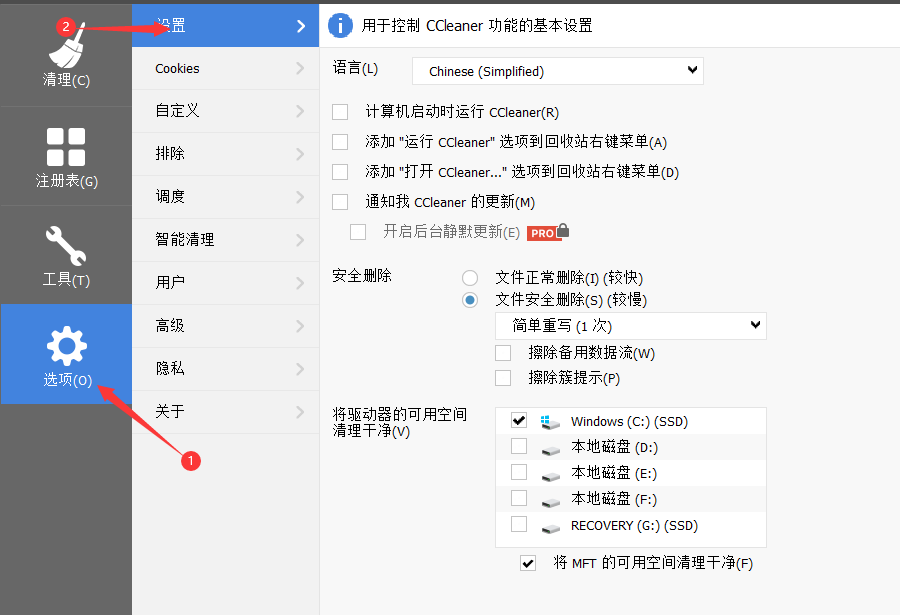Click the chevron beside 调度

[300, 197]
